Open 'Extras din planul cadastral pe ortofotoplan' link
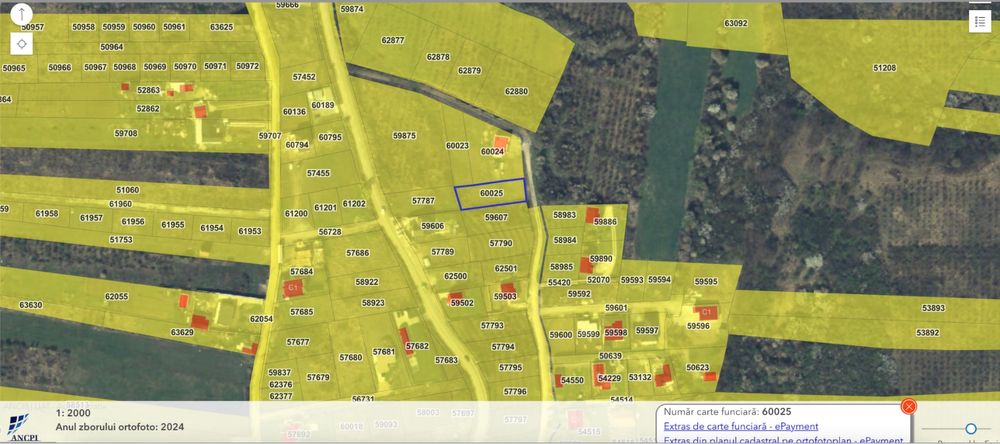 (783, 440)
